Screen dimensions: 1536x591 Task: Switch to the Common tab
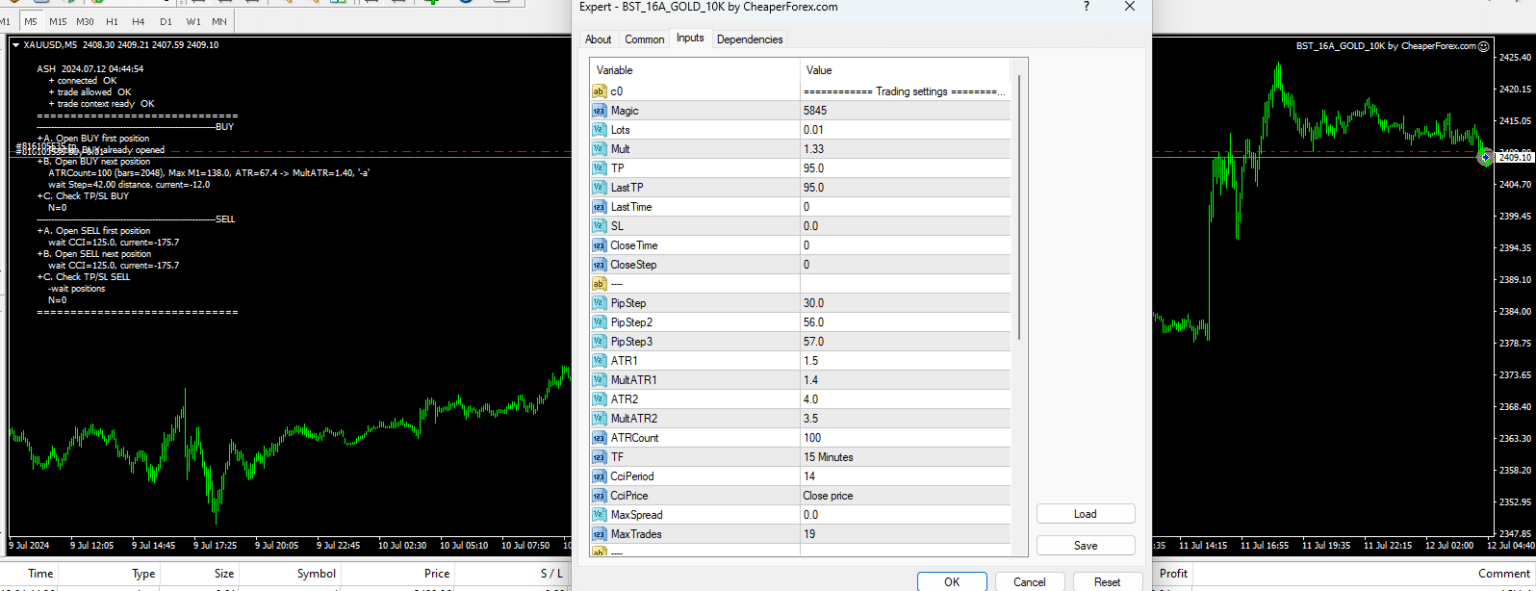[644, 39]
